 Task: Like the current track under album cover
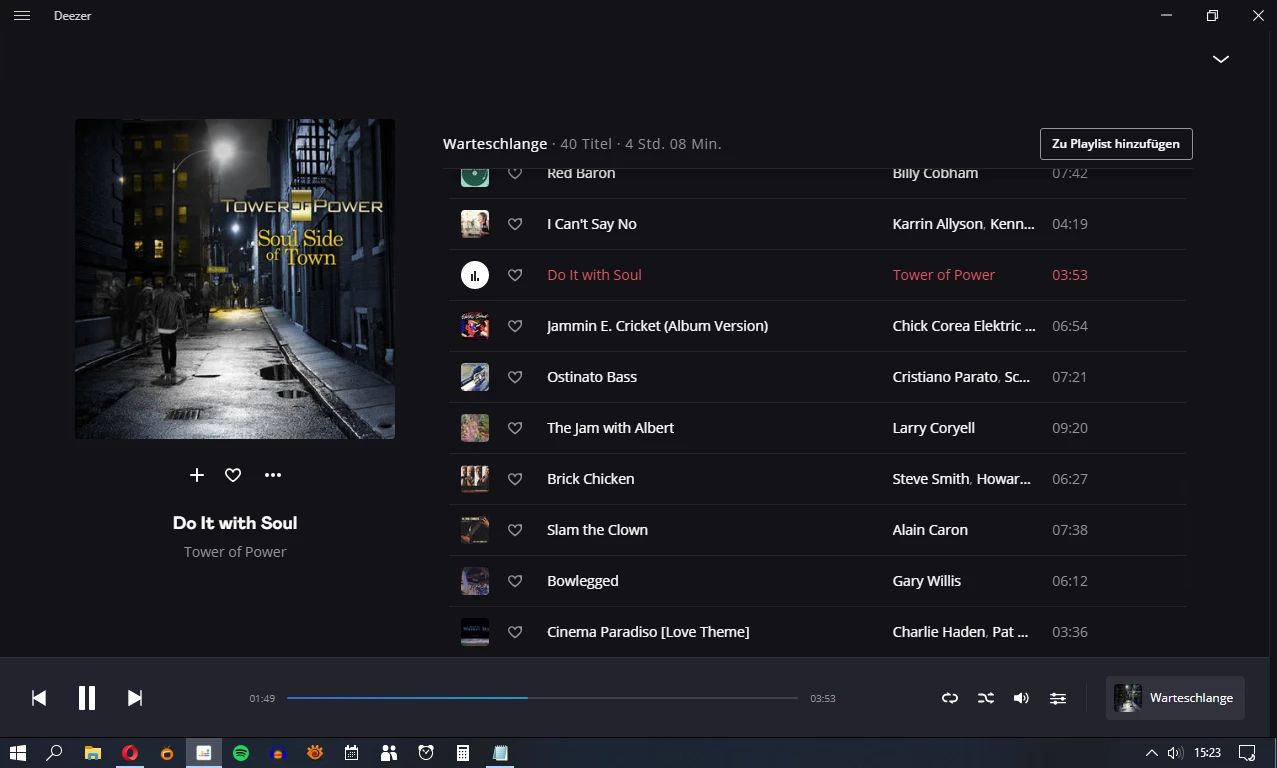coord(233,475)
